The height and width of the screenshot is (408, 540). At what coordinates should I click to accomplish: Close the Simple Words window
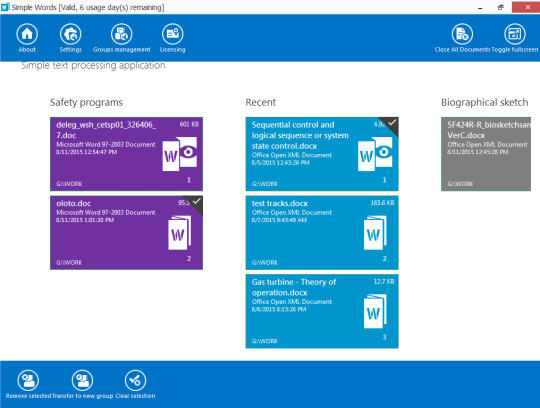pos(527,7)
